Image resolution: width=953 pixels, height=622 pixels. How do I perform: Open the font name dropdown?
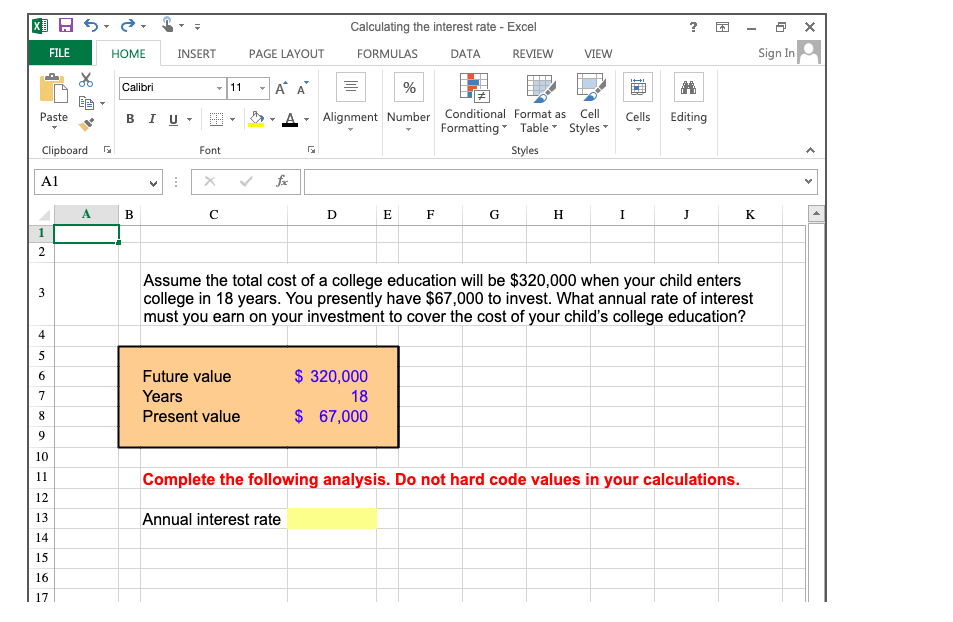click(219, 87)
